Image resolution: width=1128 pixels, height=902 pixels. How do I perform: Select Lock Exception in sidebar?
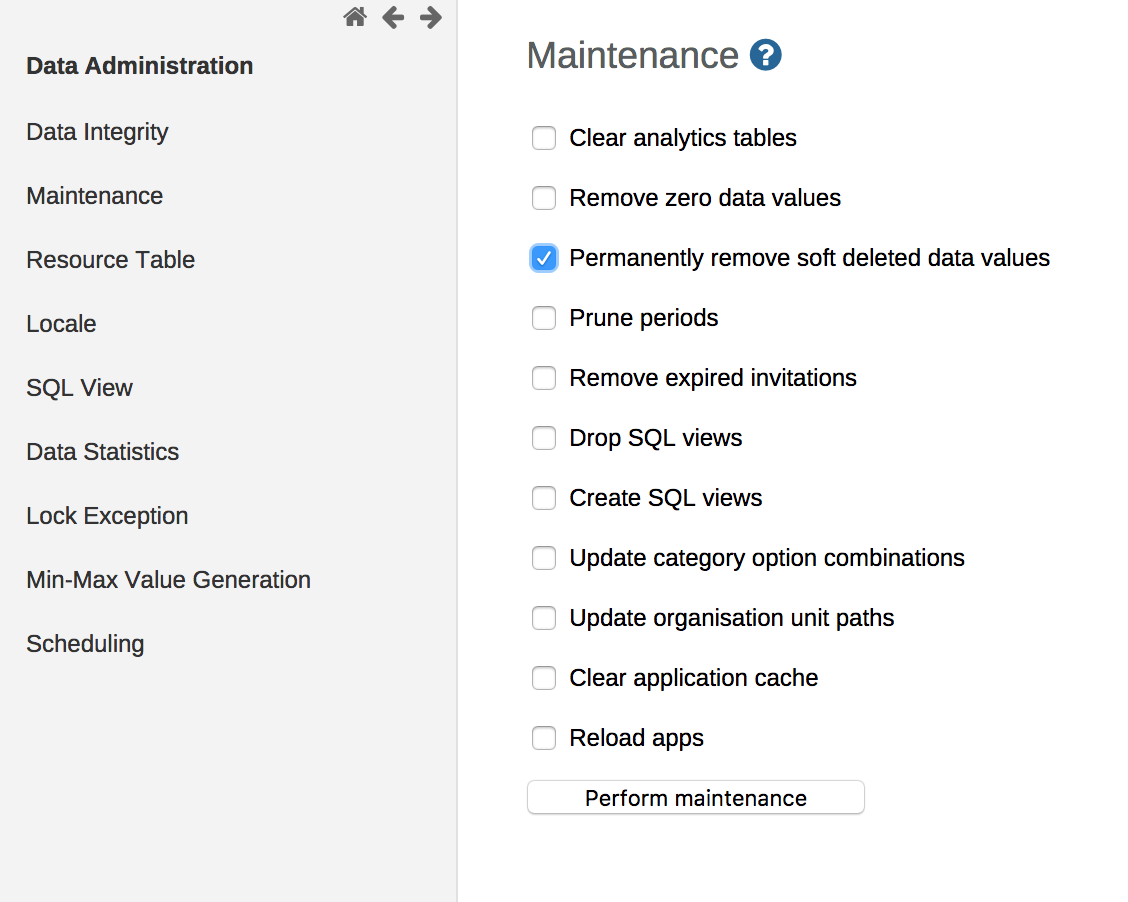107,516
